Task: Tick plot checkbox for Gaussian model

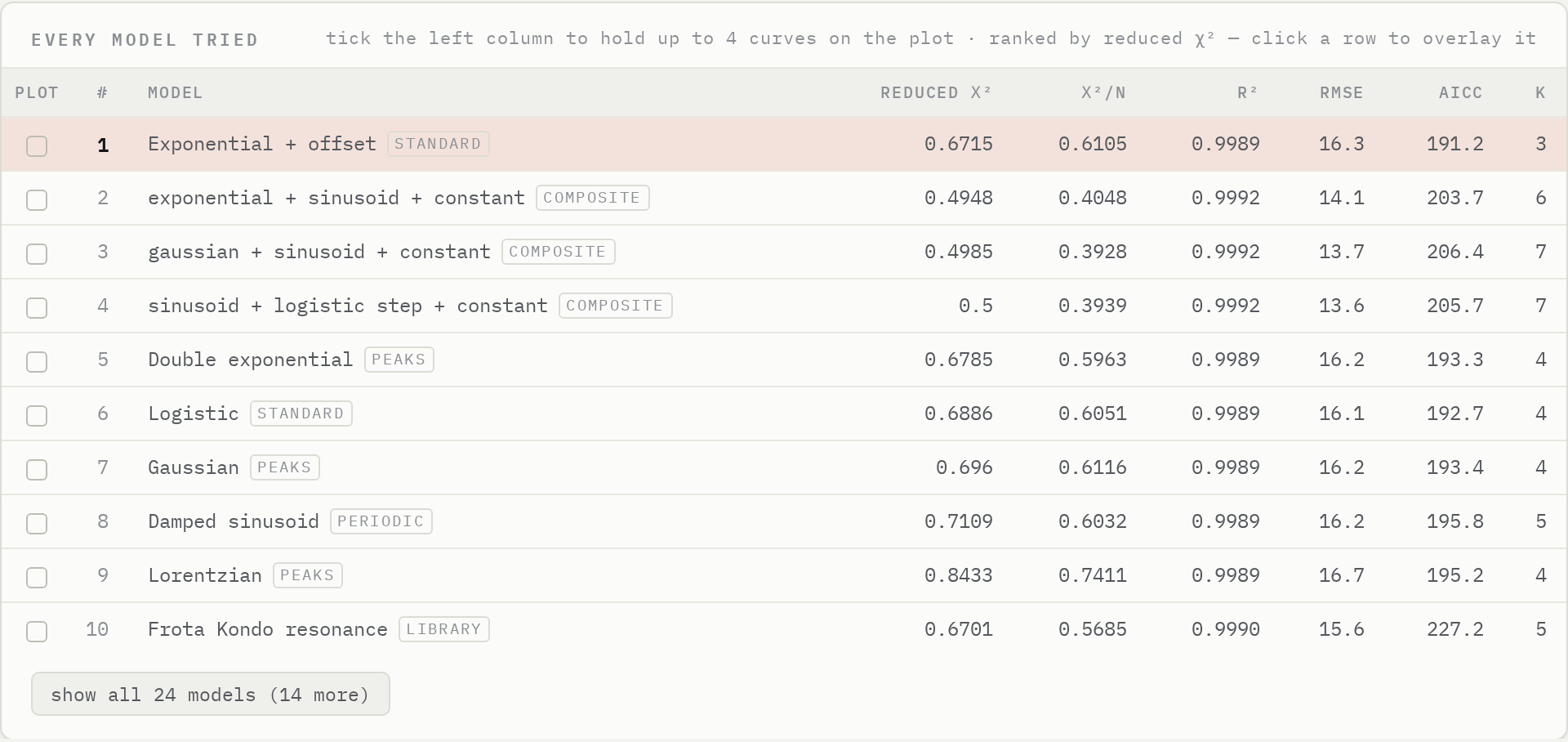Action: pos(37,470)
